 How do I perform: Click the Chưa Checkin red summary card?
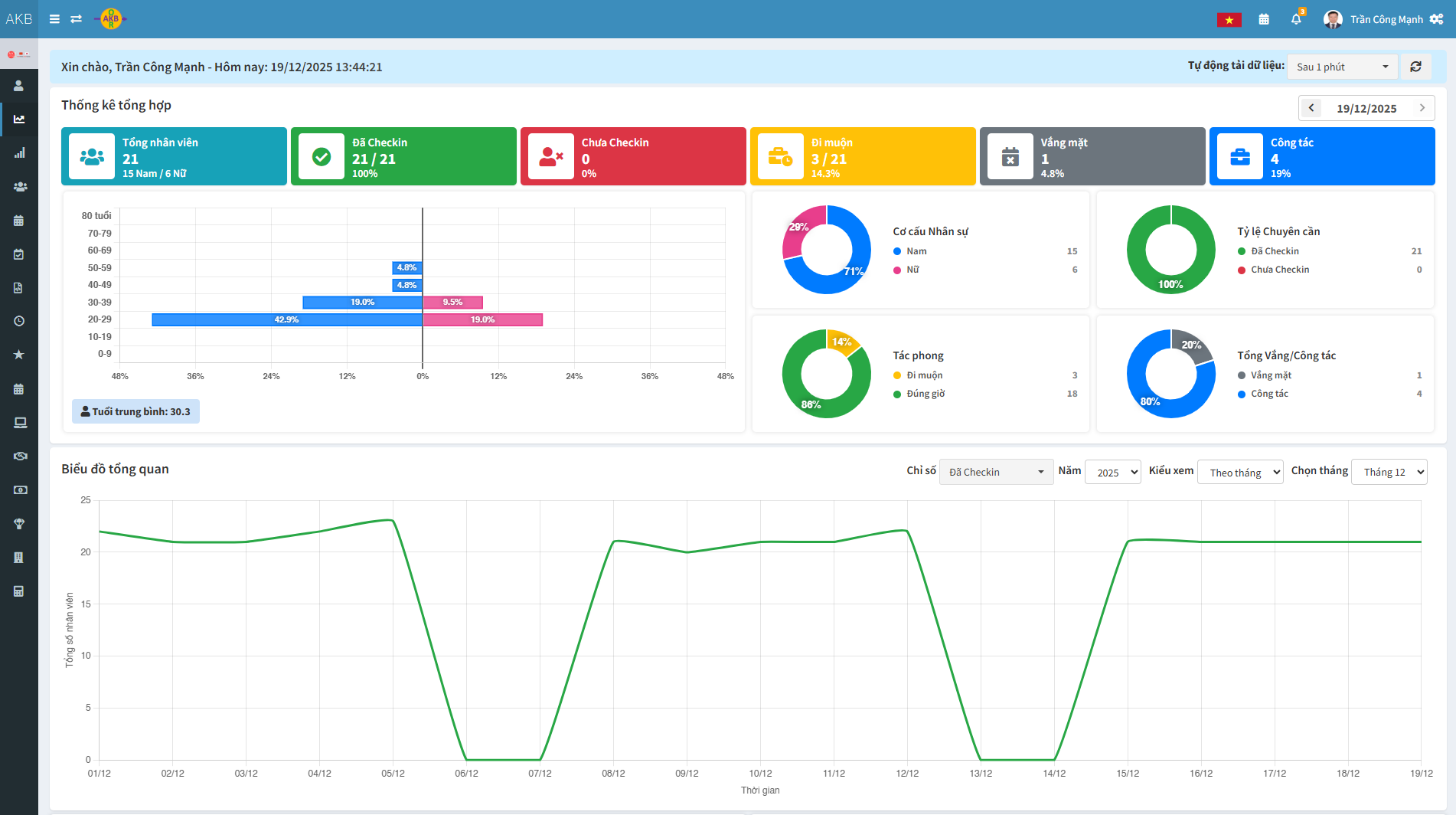632,156
